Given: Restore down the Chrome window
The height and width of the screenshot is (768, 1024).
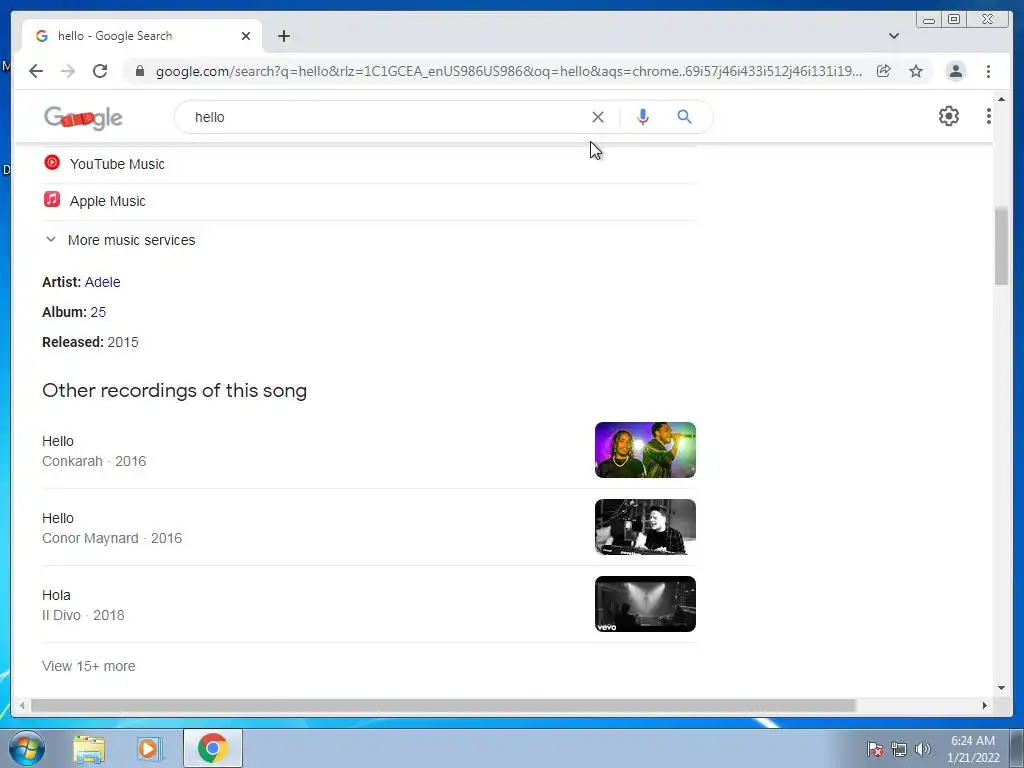Looking at the screenshot, I should tap(953, 20).
